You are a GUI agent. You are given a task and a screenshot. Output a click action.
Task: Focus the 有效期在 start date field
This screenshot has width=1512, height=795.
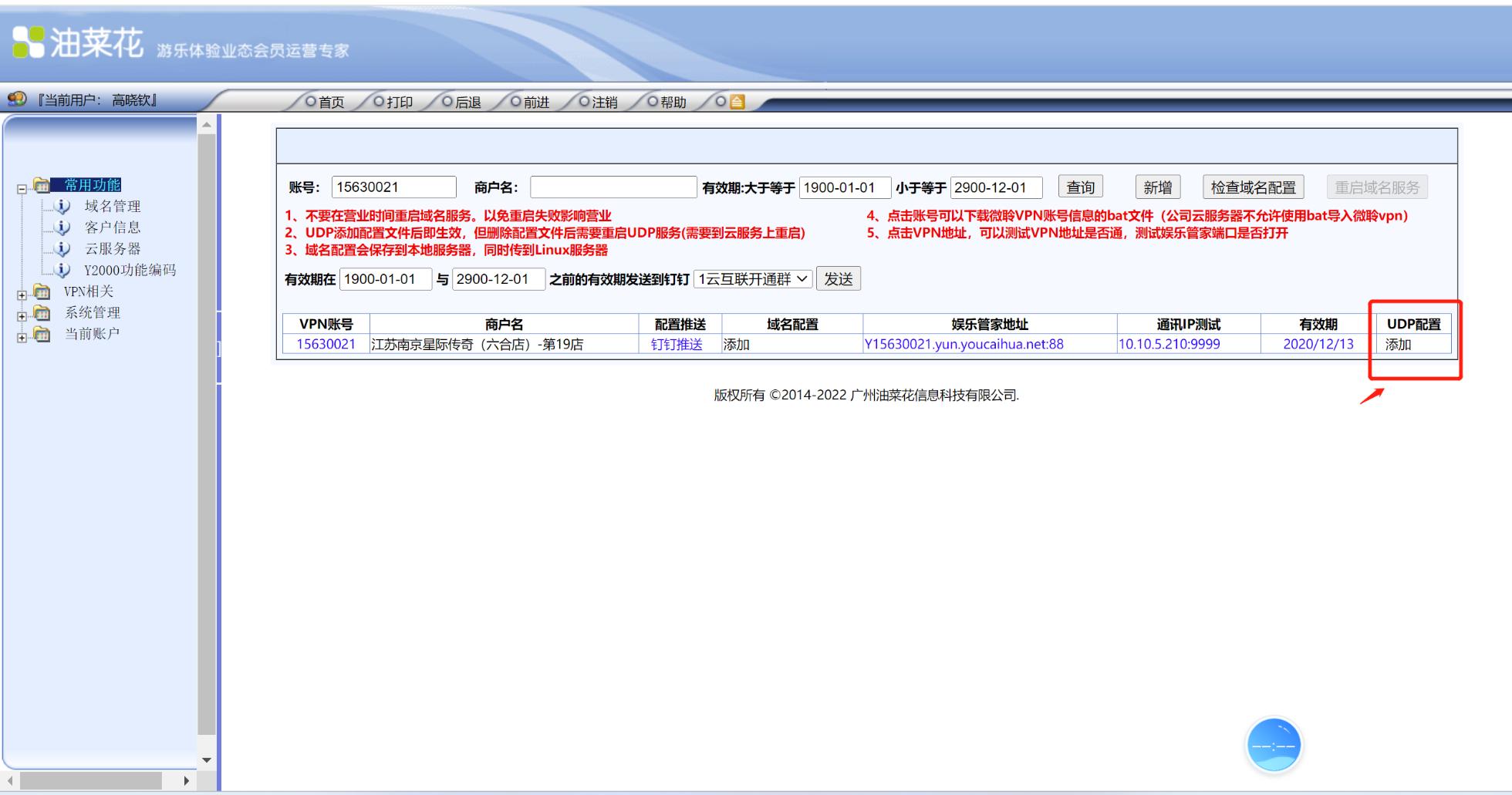(x=385, y=279)
